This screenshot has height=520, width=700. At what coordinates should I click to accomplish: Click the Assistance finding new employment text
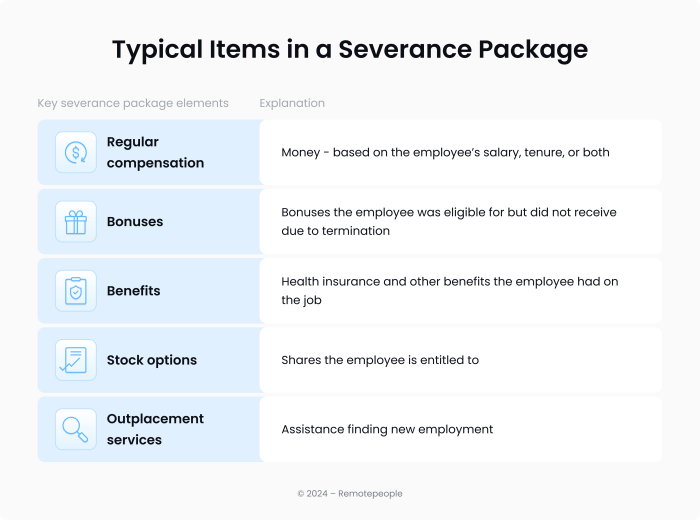pyautogui.click(x=387, y=429)
